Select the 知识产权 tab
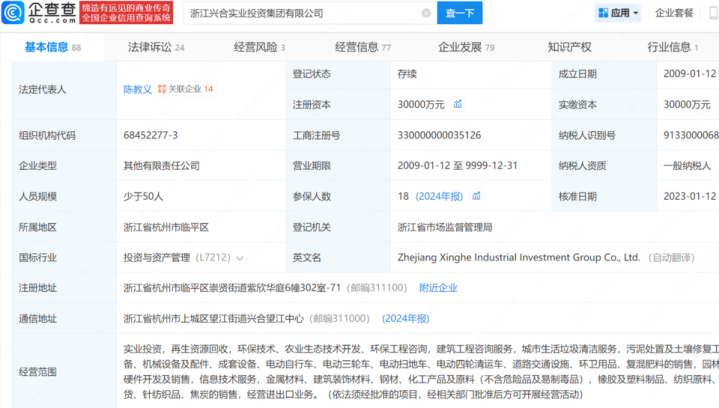The height and width of the screenshot is (408, 719). [x=570, y=47]
